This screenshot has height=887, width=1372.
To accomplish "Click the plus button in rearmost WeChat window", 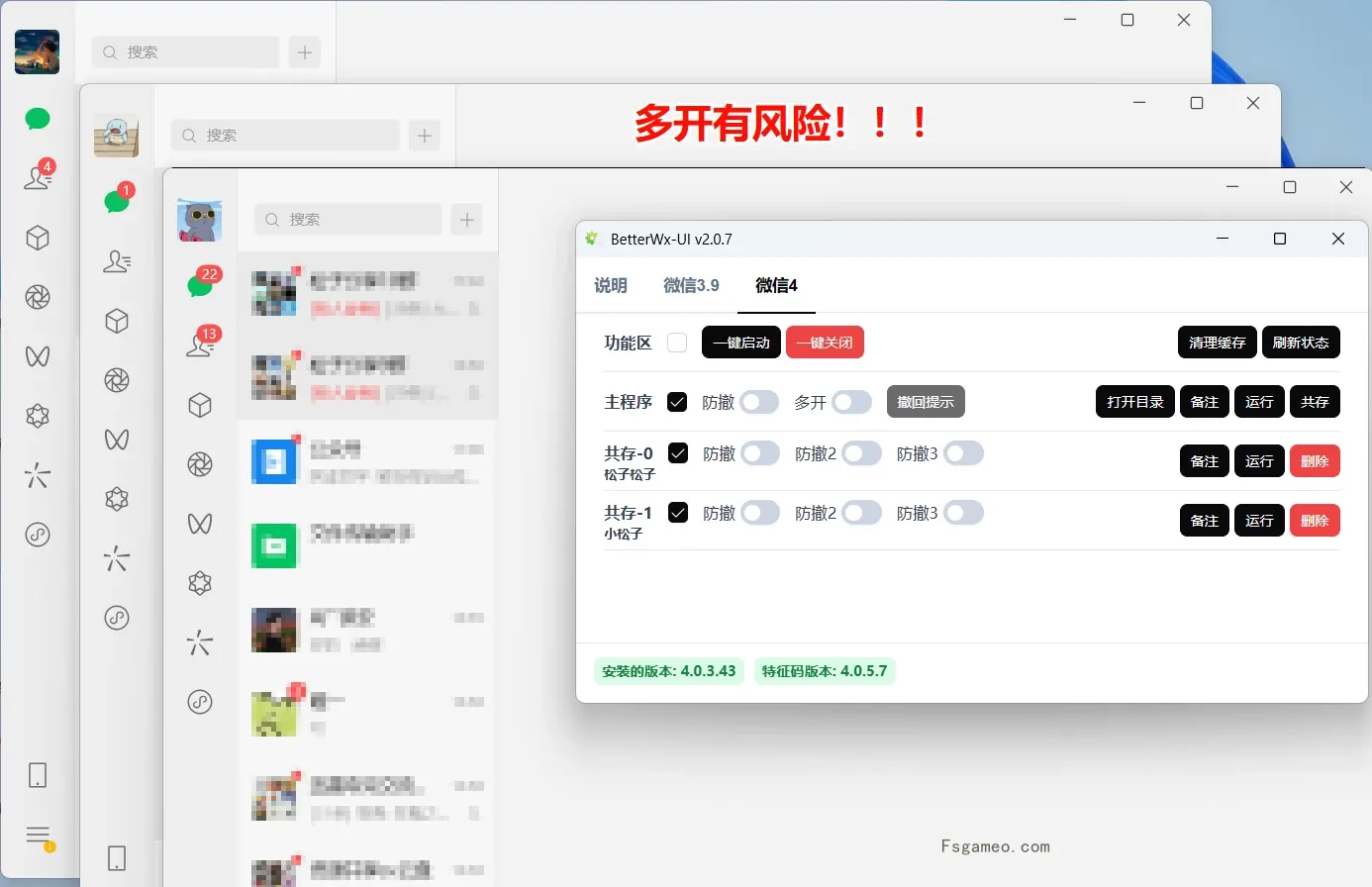I will pos(305,51).
